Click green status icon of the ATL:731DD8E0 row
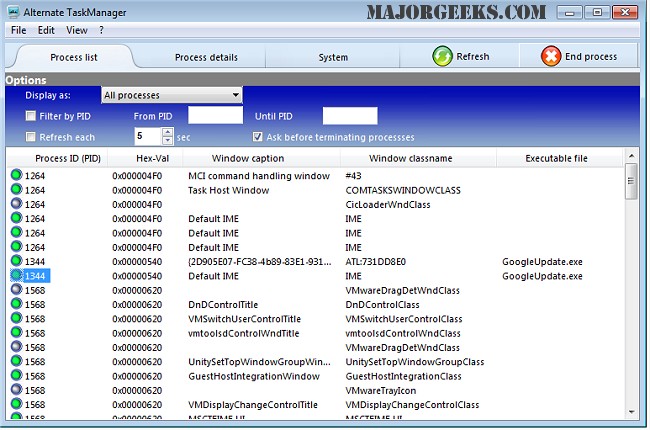The height and width of the screenshot is (430, 650). pyautogui.click(x=16, y=261)
